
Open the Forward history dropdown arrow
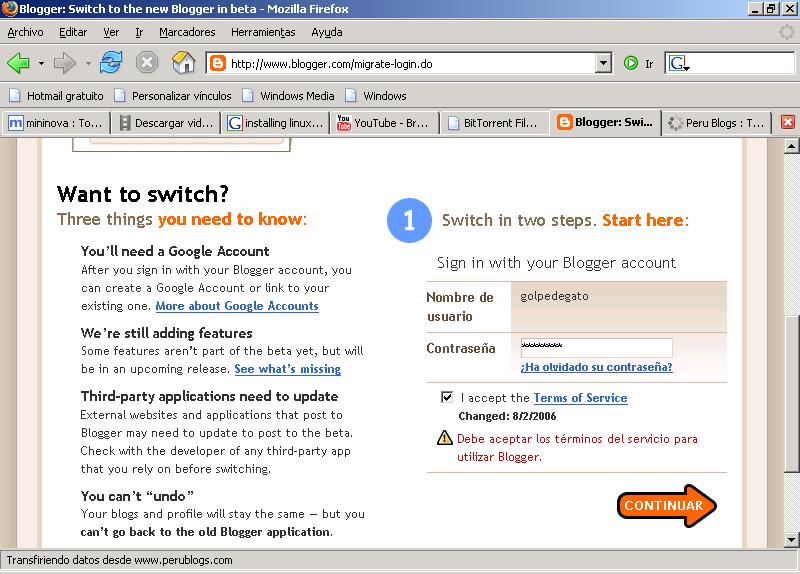88,63
